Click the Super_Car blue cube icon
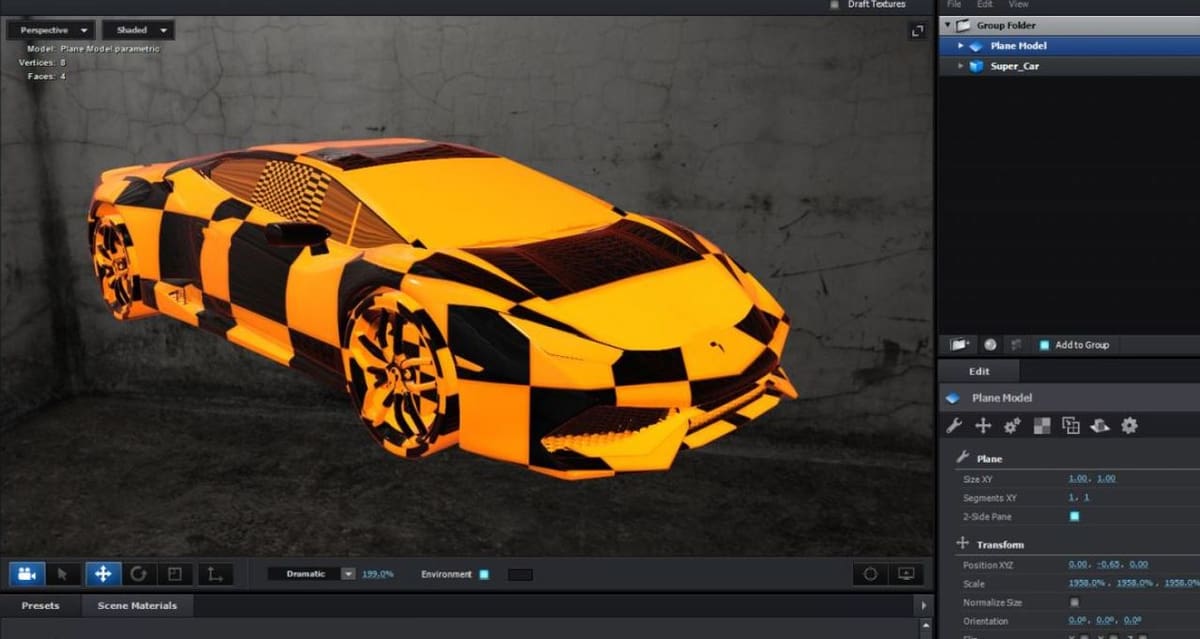 977,66
